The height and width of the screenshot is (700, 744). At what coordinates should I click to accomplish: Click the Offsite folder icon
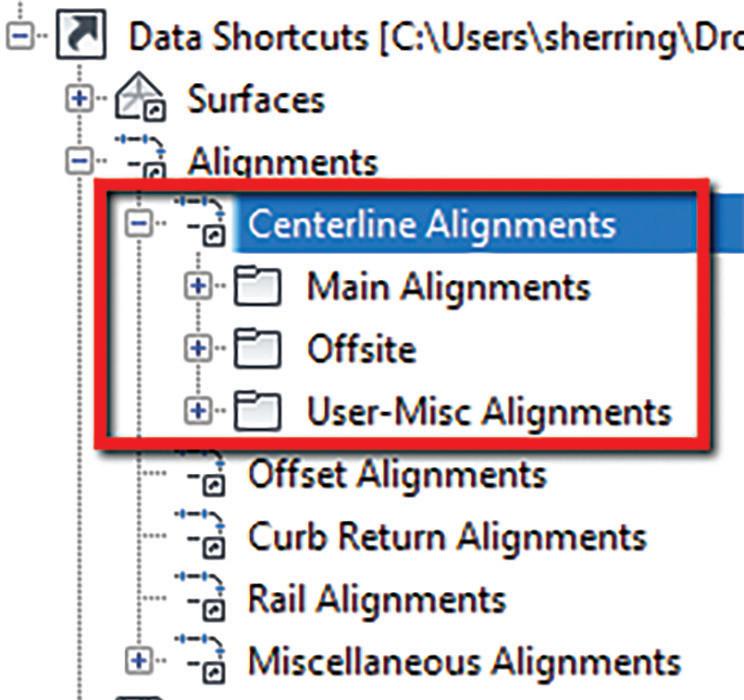pos(257,348)
